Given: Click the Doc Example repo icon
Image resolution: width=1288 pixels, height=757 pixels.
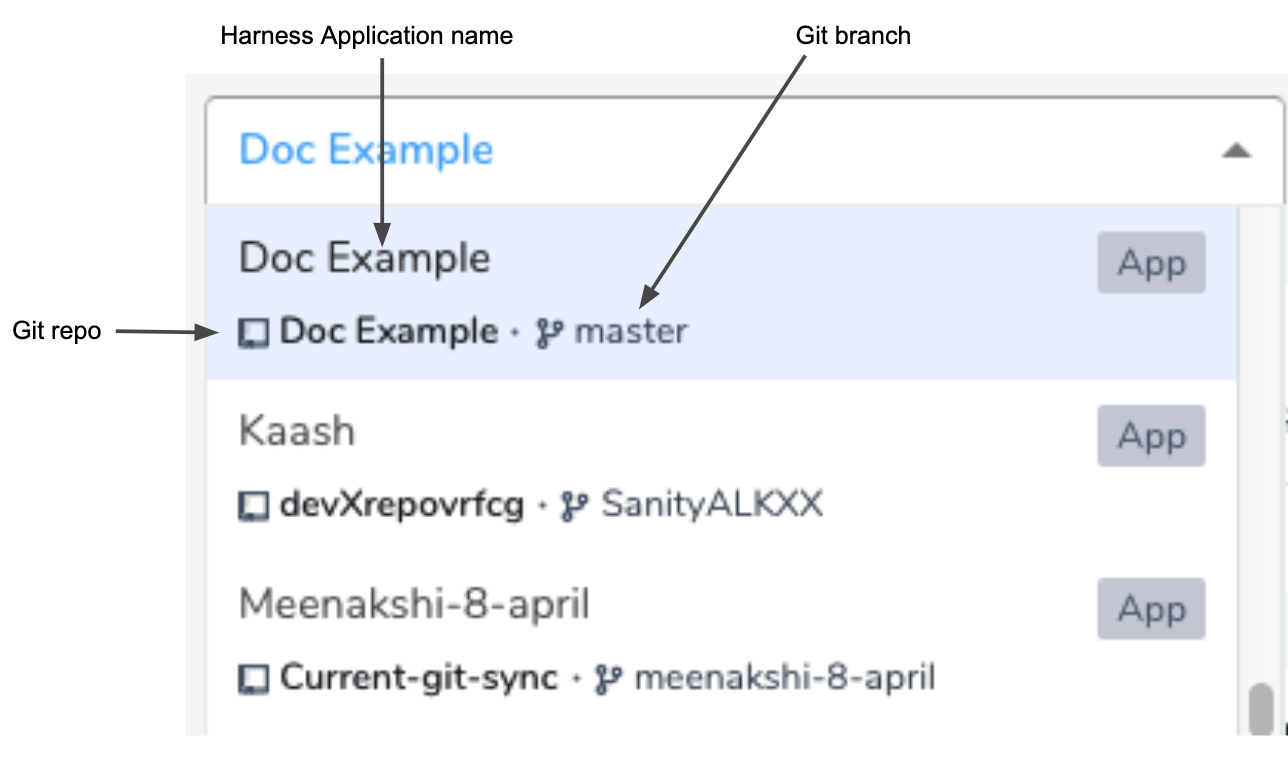Looking at the screenshot, I should (254, 333).
